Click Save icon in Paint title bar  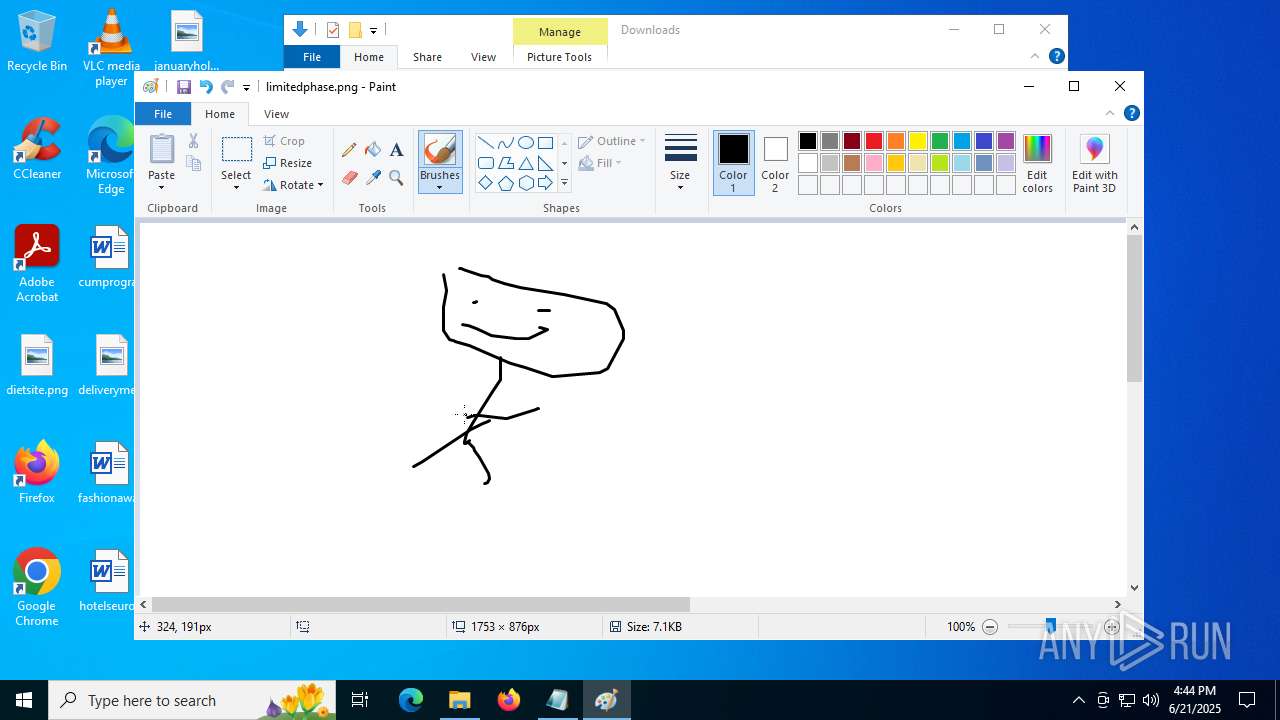pos(184,87)
